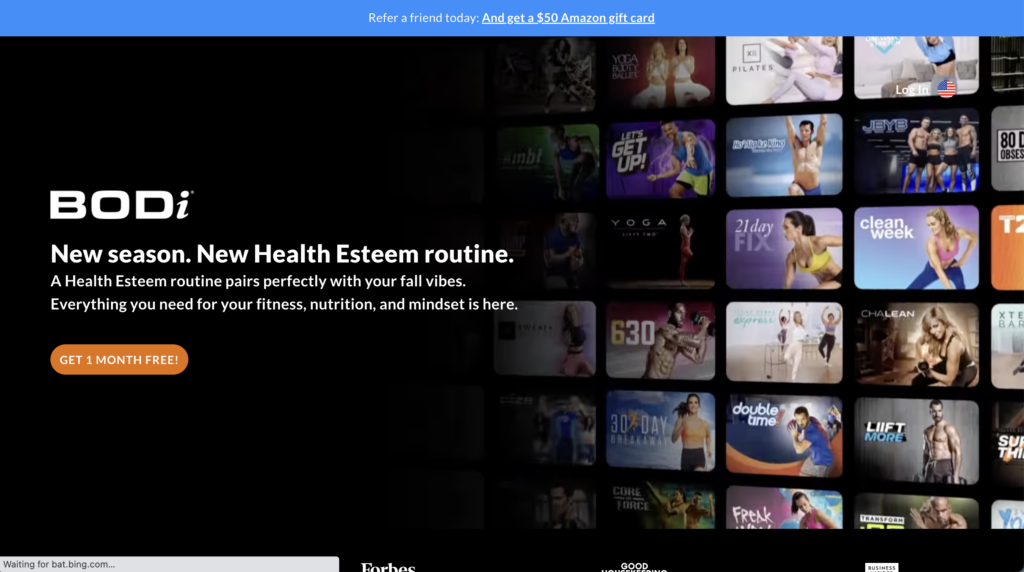Click the BODi logo
Image resolution: width=1024 pixels, height=572 pixels.
point(121,204)
